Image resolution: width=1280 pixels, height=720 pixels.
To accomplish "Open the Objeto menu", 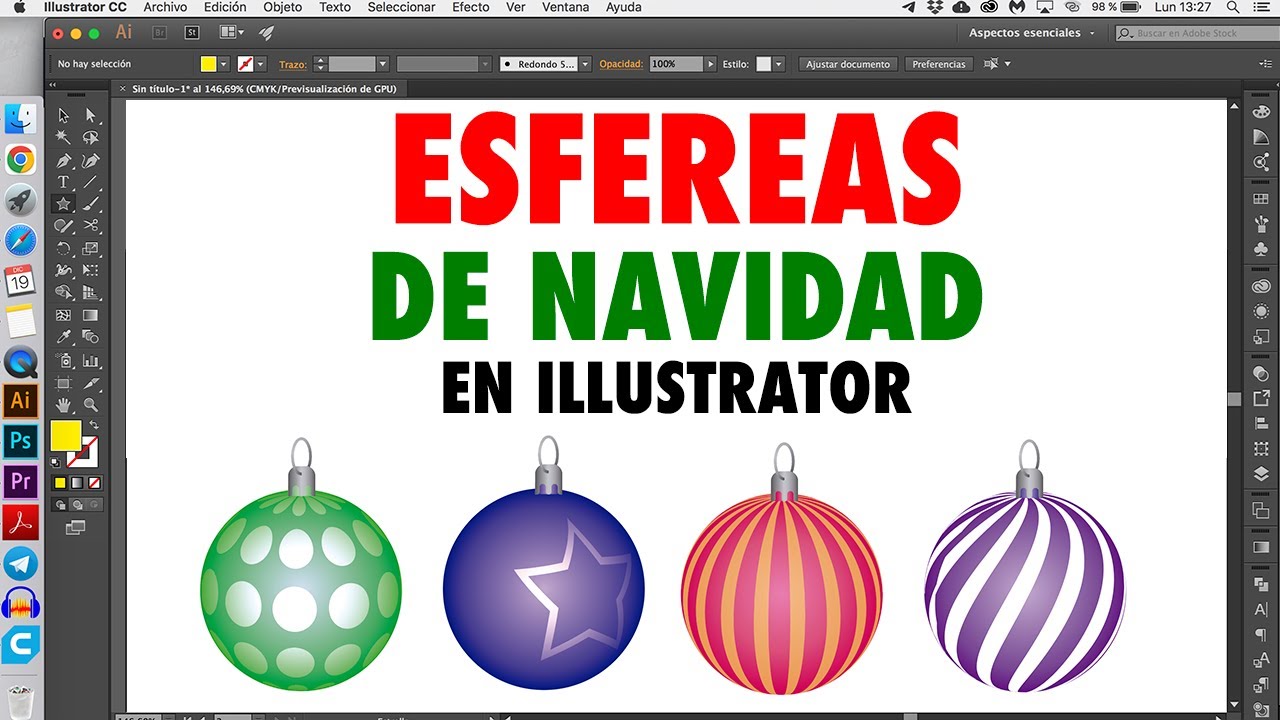I will click(x=283, y=7).
